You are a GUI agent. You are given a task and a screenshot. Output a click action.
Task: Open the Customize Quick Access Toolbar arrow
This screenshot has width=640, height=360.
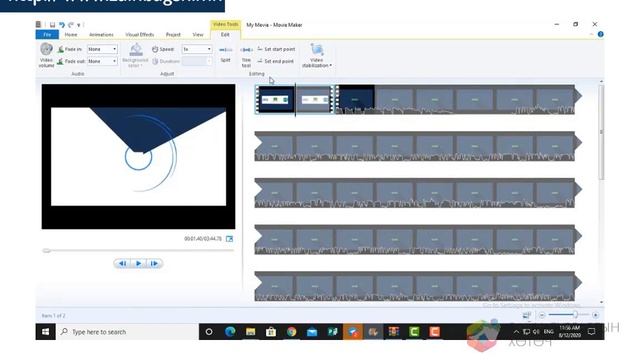pos(79,25)
